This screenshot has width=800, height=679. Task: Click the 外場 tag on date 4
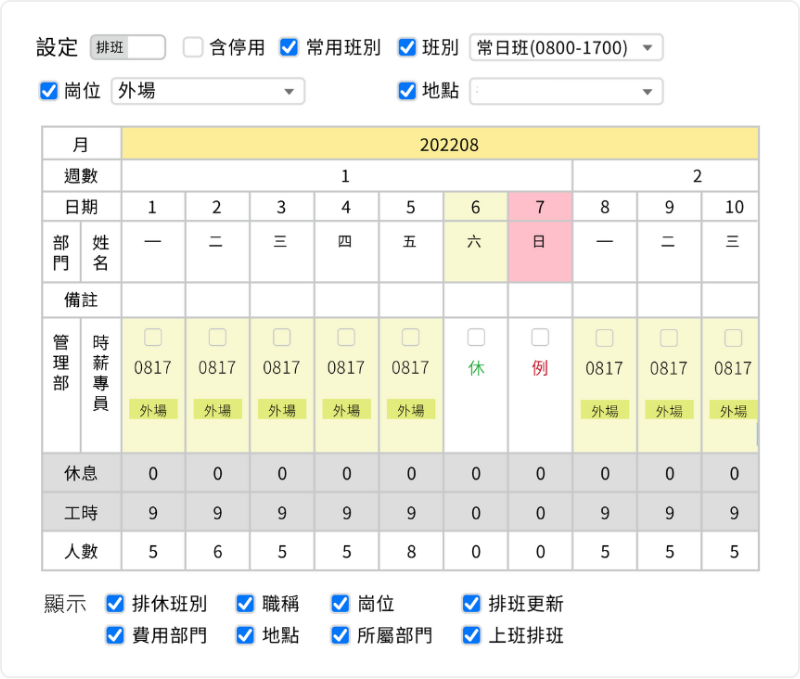pyautogui.click(x=346, y=409)
